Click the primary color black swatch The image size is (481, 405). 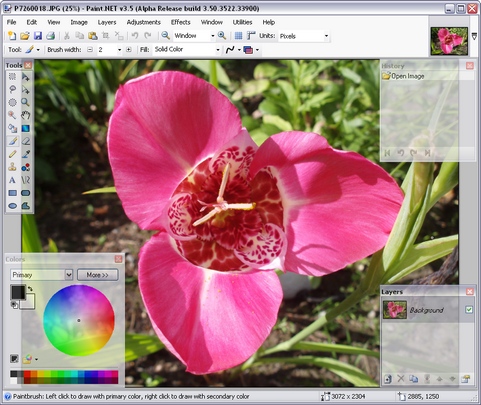point(17,292)
